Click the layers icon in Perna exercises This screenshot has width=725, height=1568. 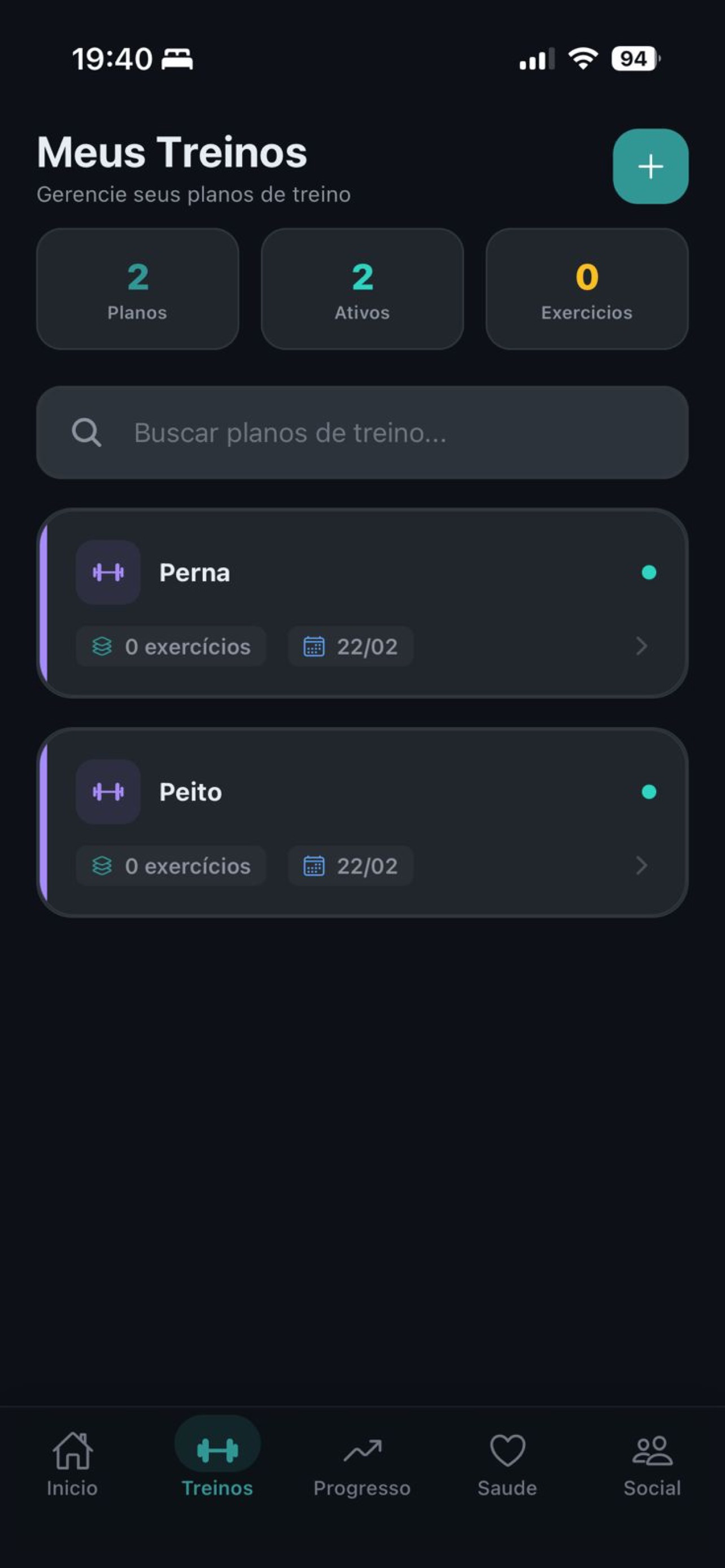click(x=102, y=646)
